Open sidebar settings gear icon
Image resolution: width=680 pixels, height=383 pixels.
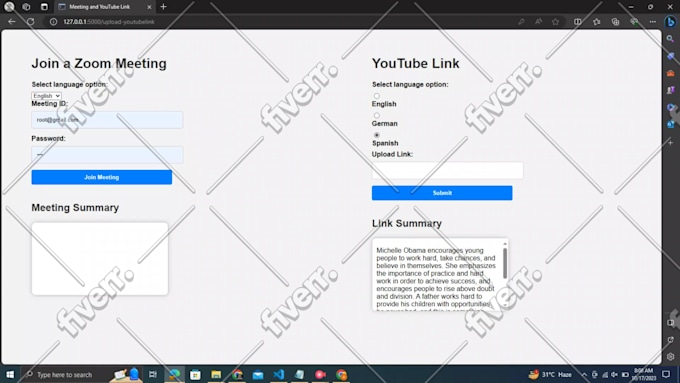(x=670, y=357)
